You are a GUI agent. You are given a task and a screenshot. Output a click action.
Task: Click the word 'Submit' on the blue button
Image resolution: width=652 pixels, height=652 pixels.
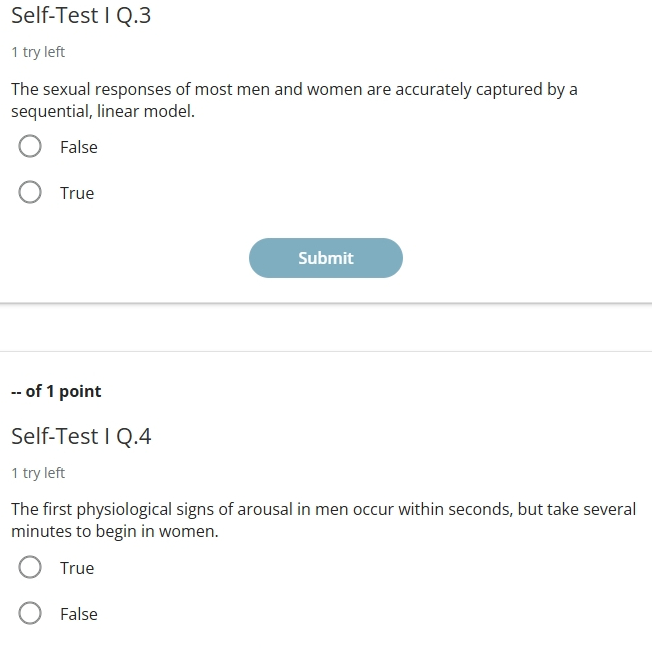coord(326,258)
